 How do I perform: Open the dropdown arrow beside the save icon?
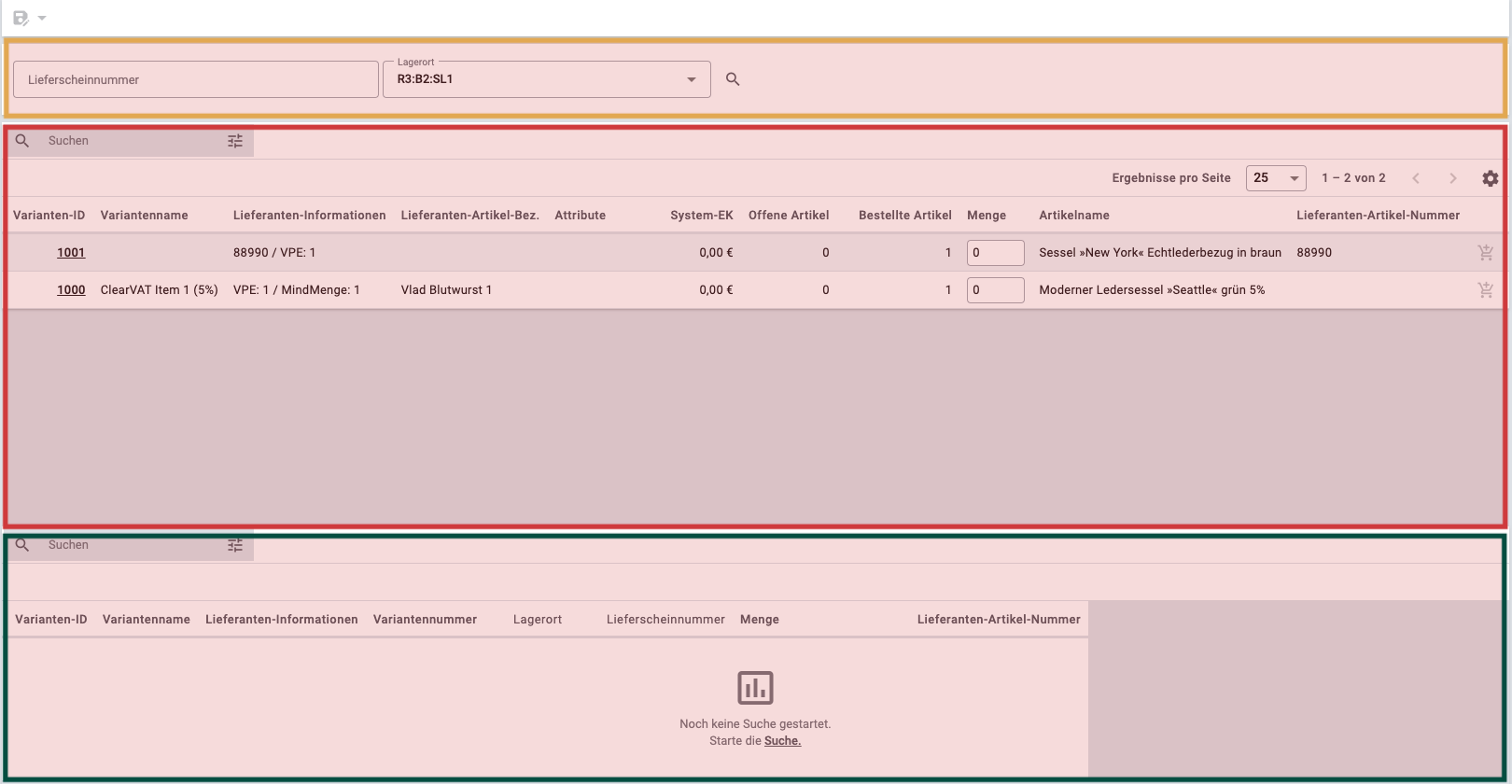42,18
